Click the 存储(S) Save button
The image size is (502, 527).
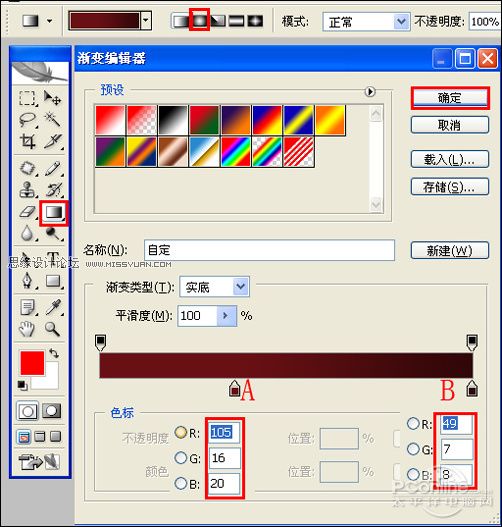click(x=450, y=187)
